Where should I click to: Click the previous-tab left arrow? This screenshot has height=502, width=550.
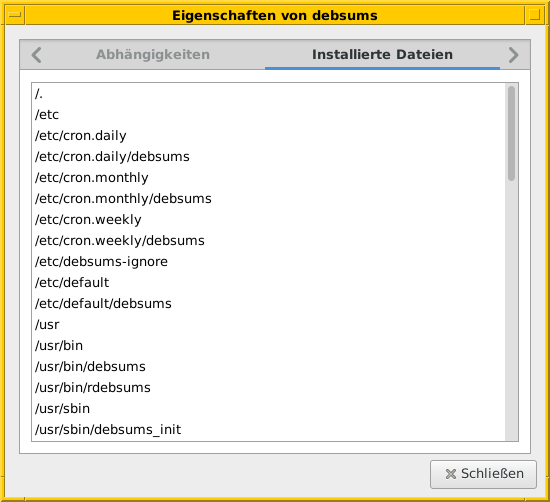click(36, 55)
